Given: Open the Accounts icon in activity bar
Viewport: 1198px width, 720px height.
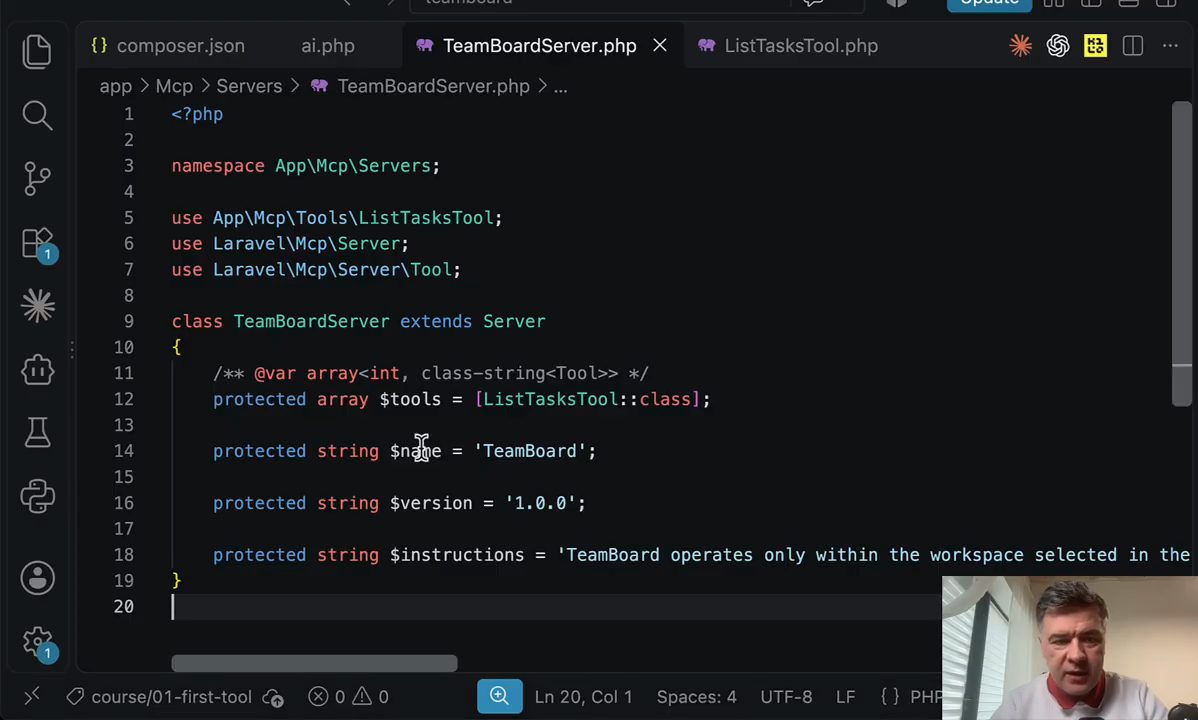Looking at the screenshot, I should (x=37, y=578).
